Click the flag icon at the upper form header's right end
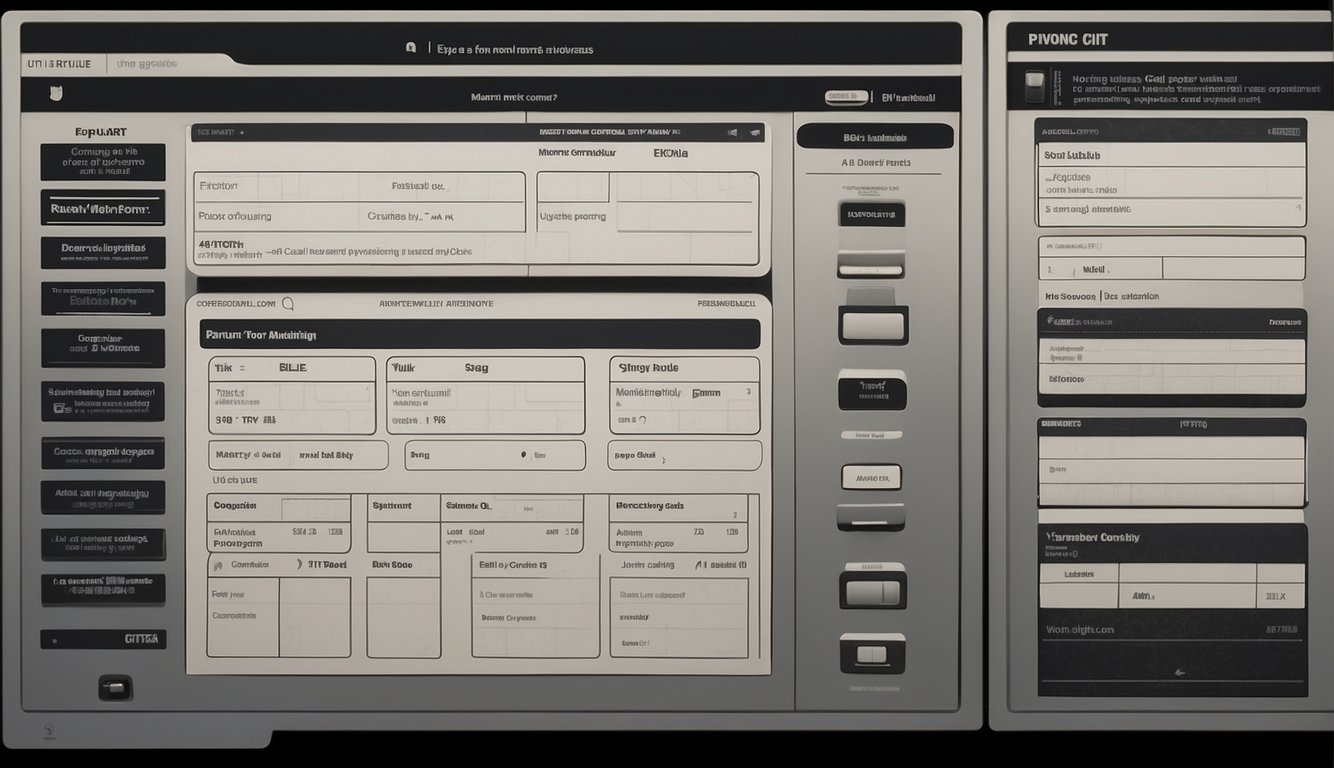This screenshot has width=1334, height=768. pyautogui.click(x=754, y=132)
